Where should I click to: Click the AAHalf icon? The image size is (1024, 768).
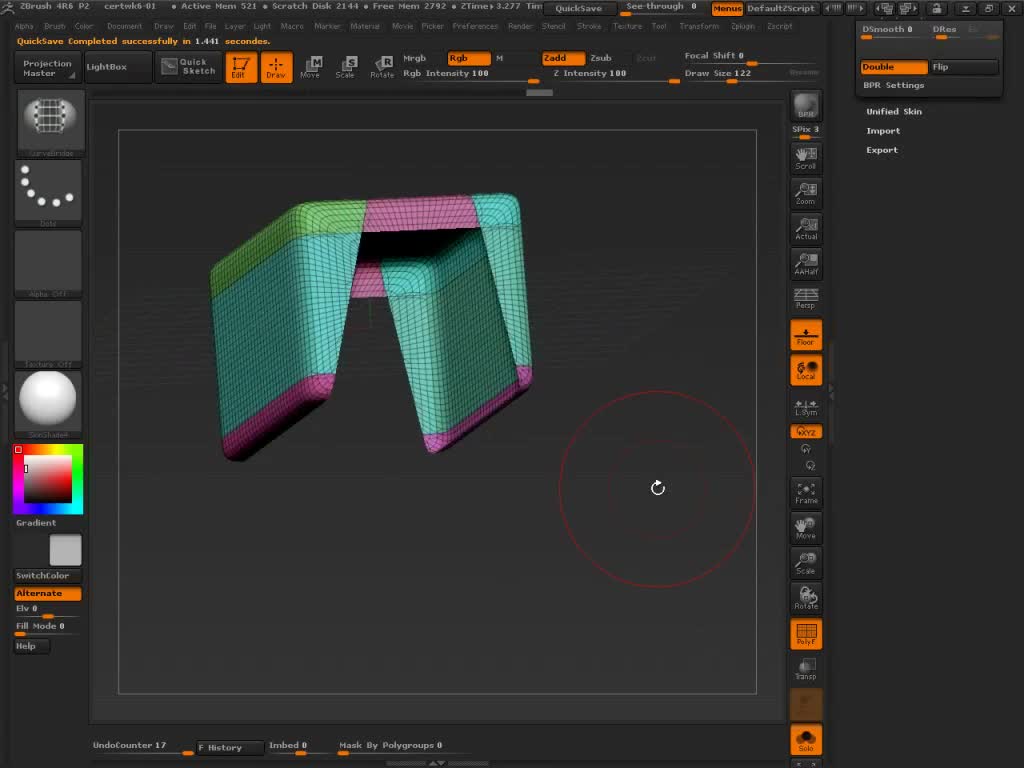[806, 264]
